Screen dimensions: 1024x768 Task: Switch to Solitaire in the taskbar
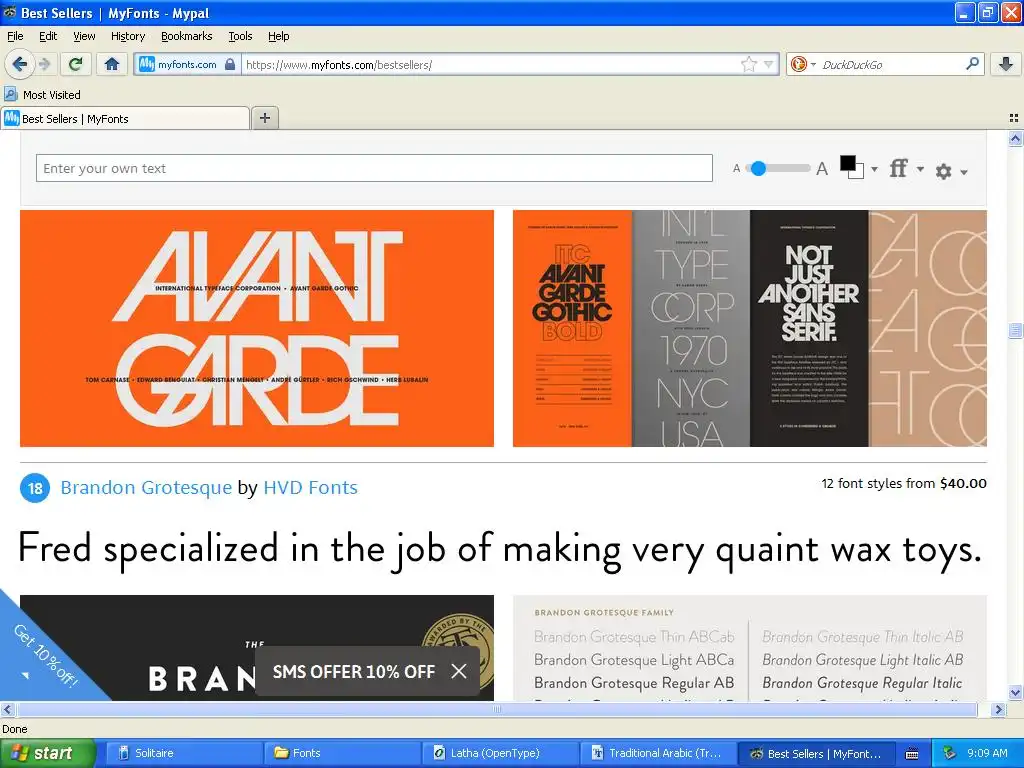[x=183, y=753]
